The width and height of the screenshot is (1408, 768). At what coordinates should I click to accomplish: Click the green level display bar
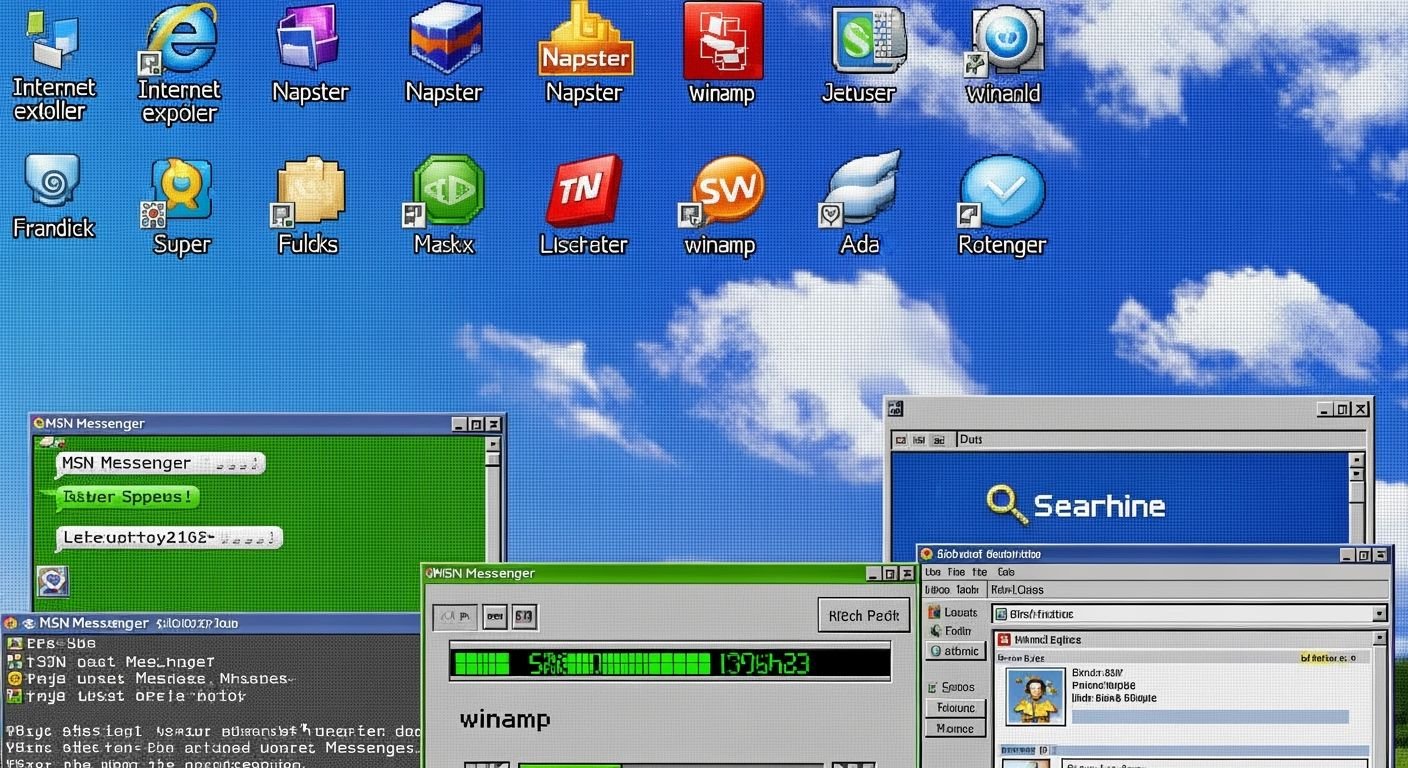[x=669, y=662]
